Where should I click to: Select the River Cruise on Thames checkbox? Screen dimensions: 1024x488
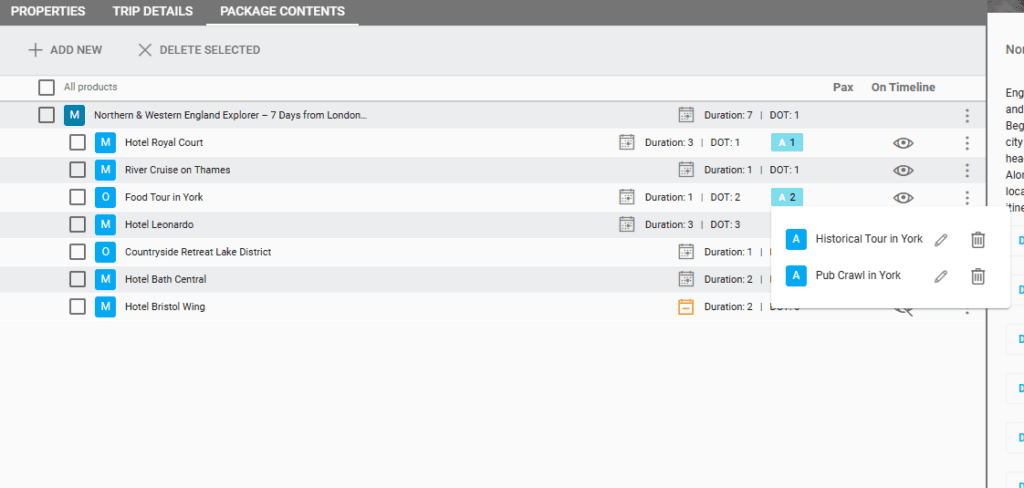pos(77,170)
